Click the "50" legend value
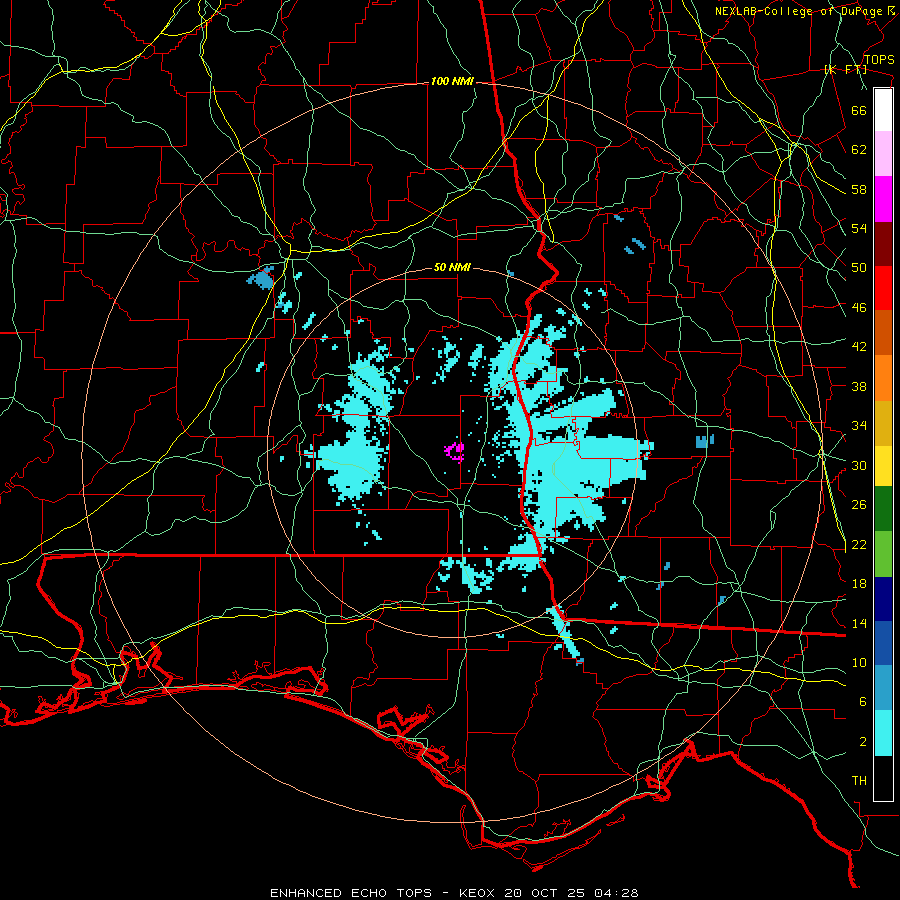This screenshot has height=900, width=900. (859, 268)
